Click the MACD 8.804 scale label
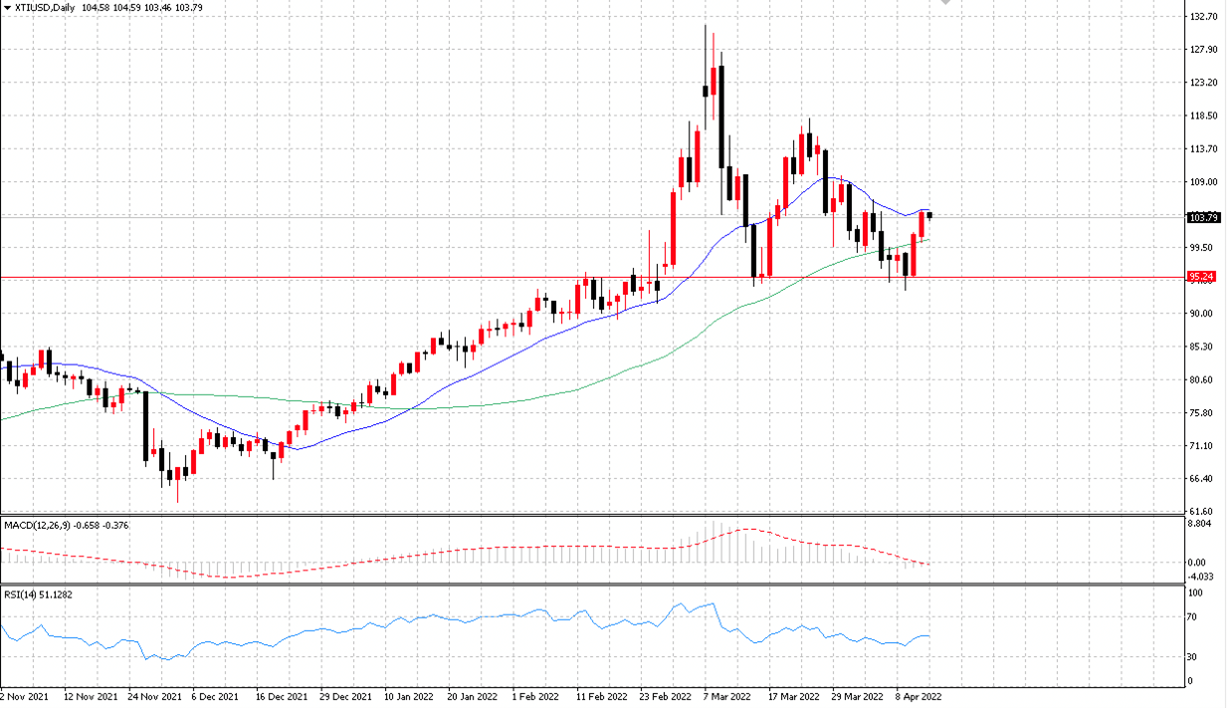The height and width of the screenshot is (708, 1227). point(1200,523)
